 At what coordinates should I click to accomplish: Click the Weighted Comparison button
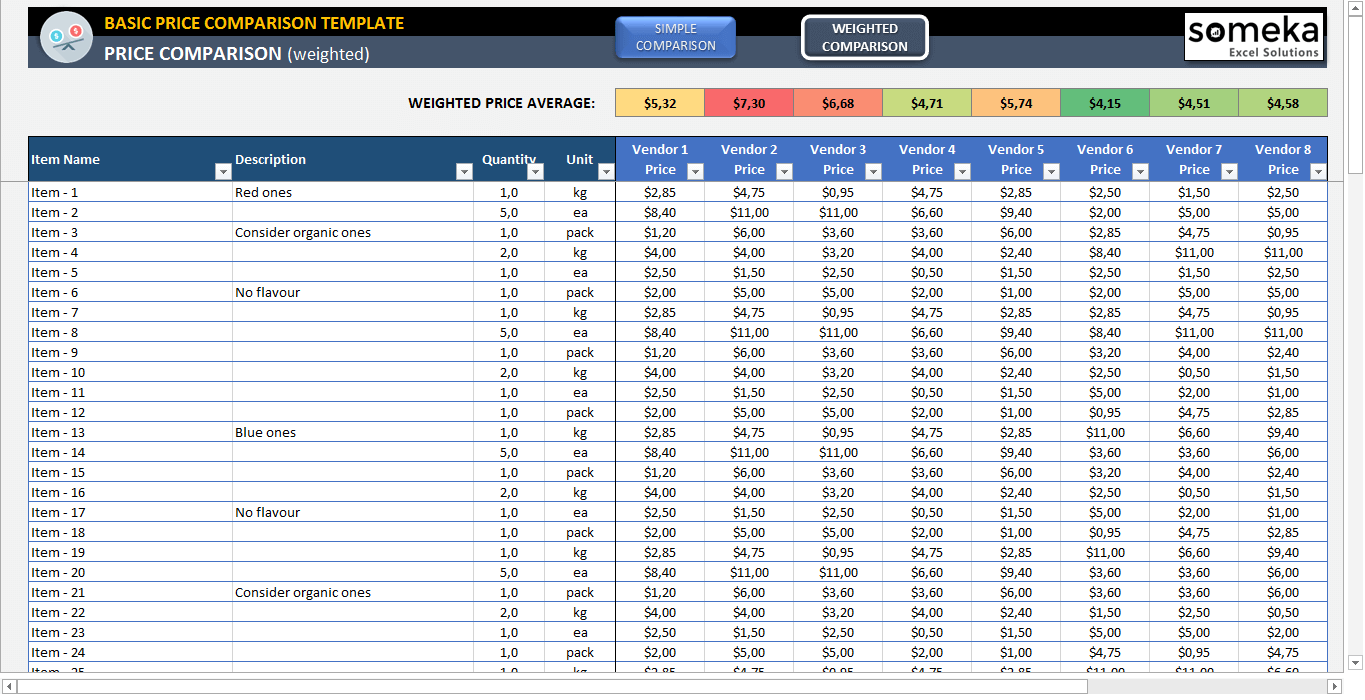coord(864,37)
